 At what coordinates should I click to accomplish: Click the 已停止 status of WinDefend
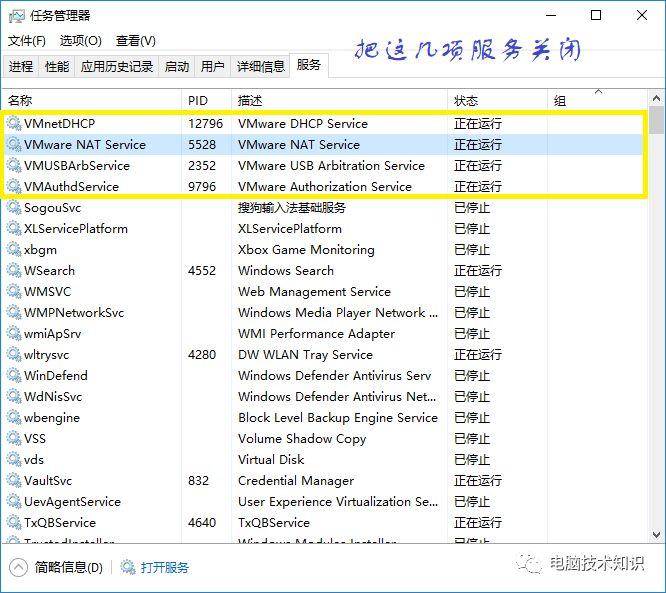click(472, 376)
